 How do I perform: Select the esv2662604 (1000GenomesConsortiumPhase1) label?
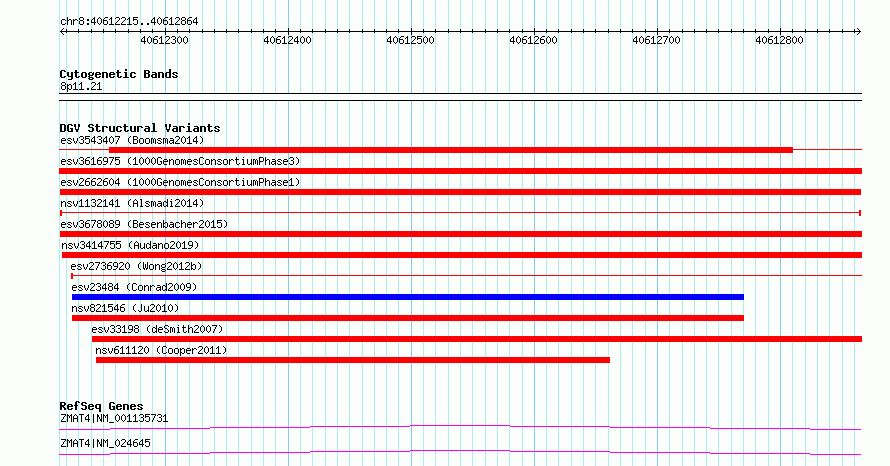[180, 182]
